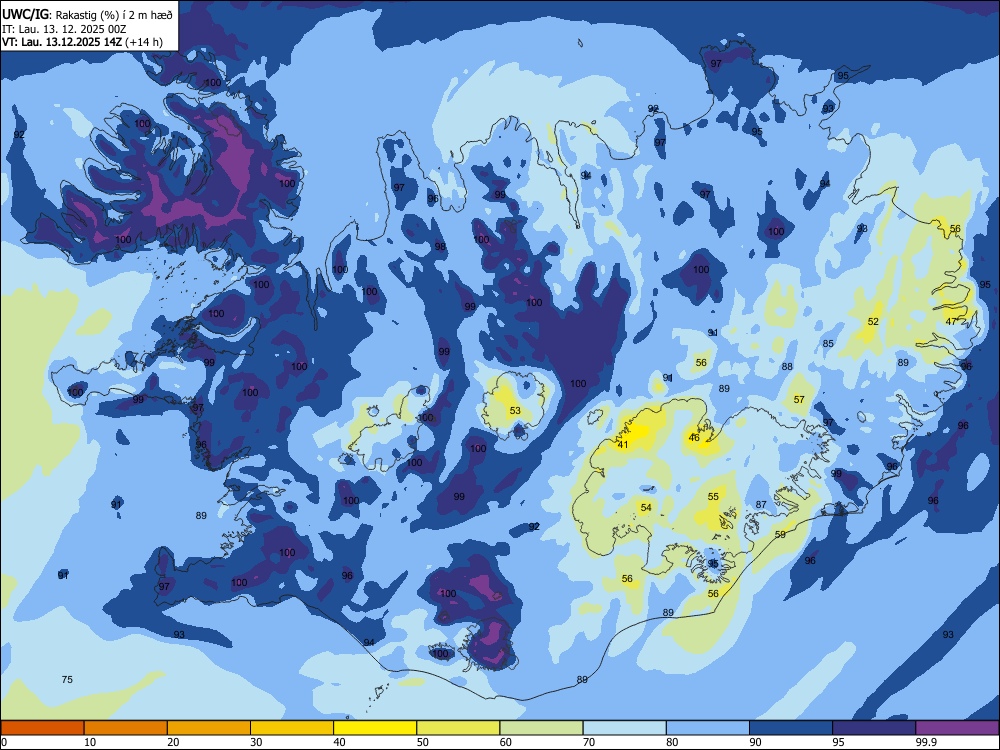Select the 10–20 orange legend color band
Screen dimensions: 1000x750
[x=126, y=728]
